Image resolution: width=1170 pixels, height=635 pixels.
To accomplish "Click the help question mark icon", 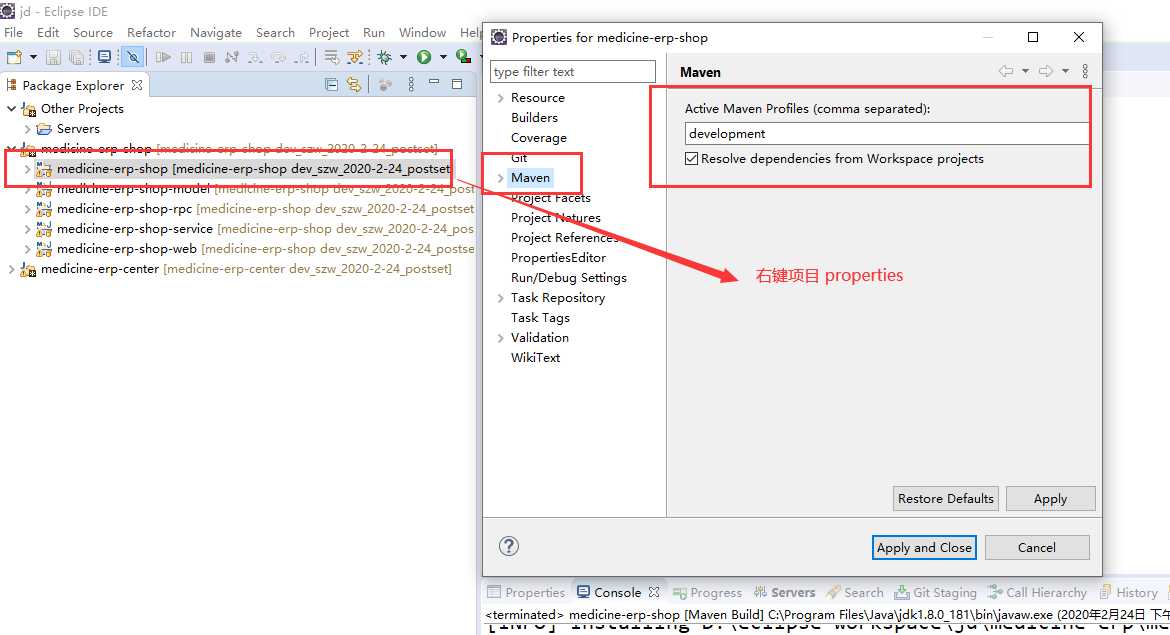I will pos(509,546).
